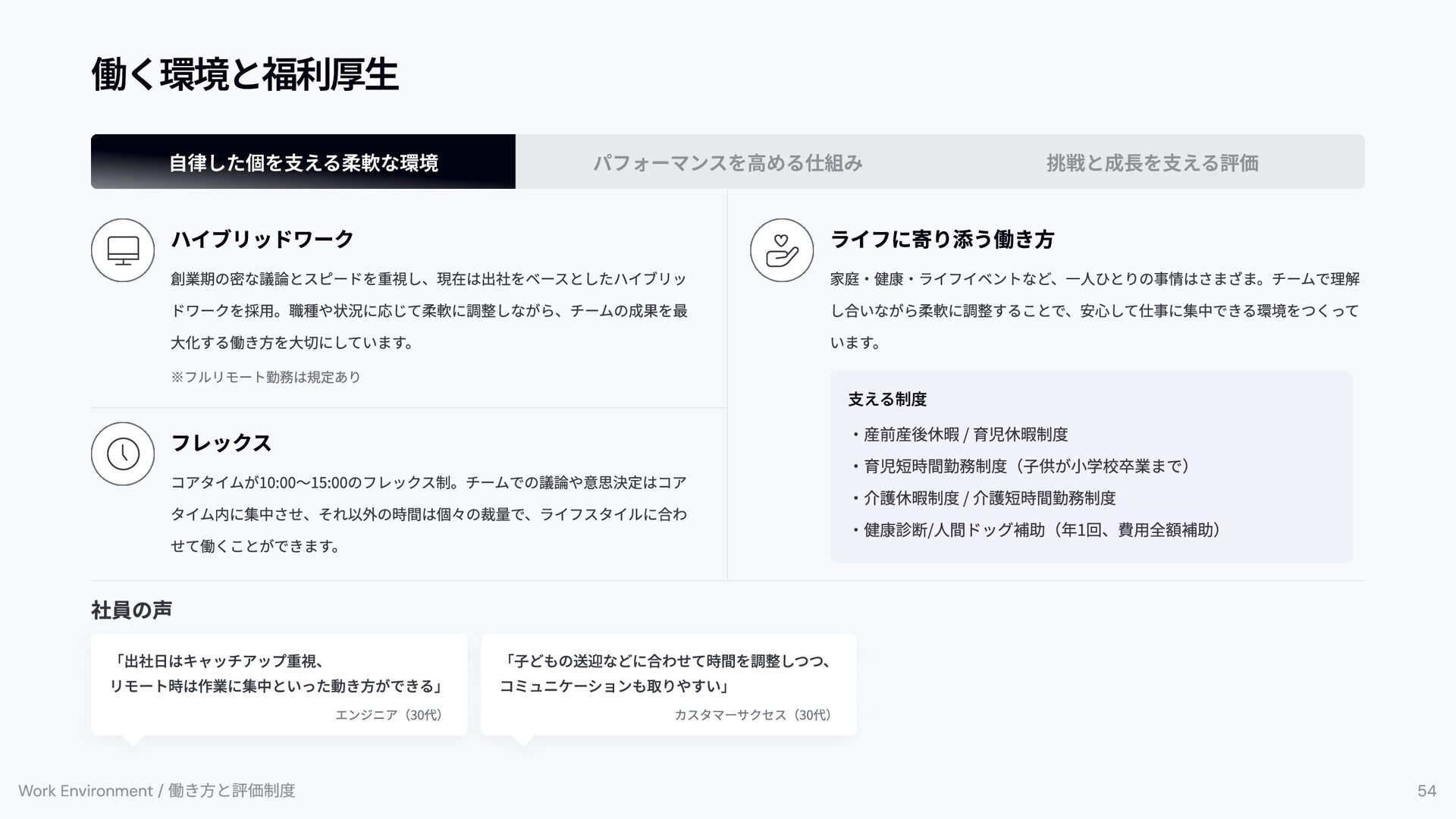Click the 育児短時間勤務制度 list item
The image size is (1456, 819).
click(x=1026, y=466)
